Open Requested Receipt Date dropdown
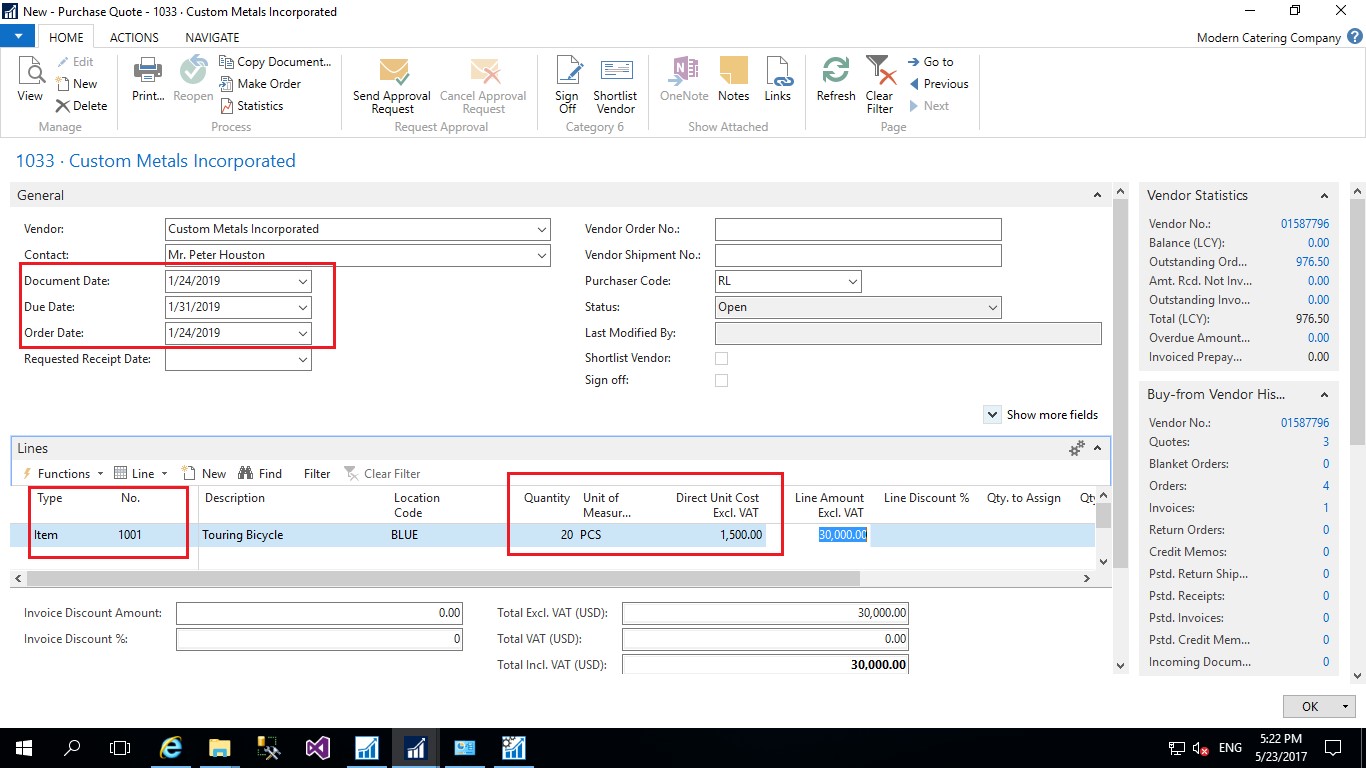This screenshot has height=768, width=1366. click(303, 359)
